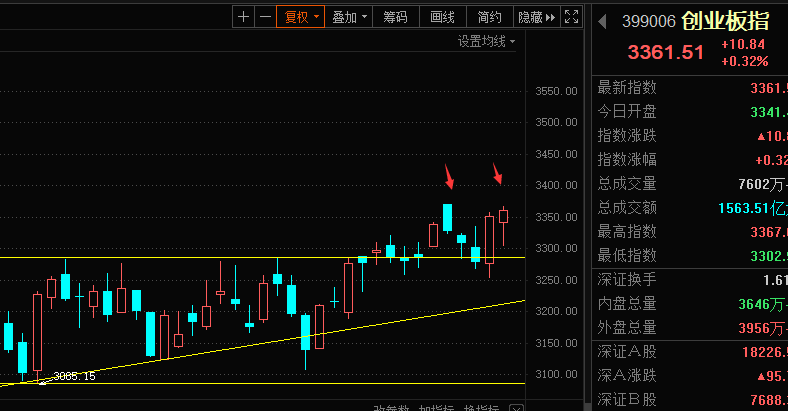Click the 3250.00 price axis label
This screenshot has height=411, width=788.
[556, 280]
